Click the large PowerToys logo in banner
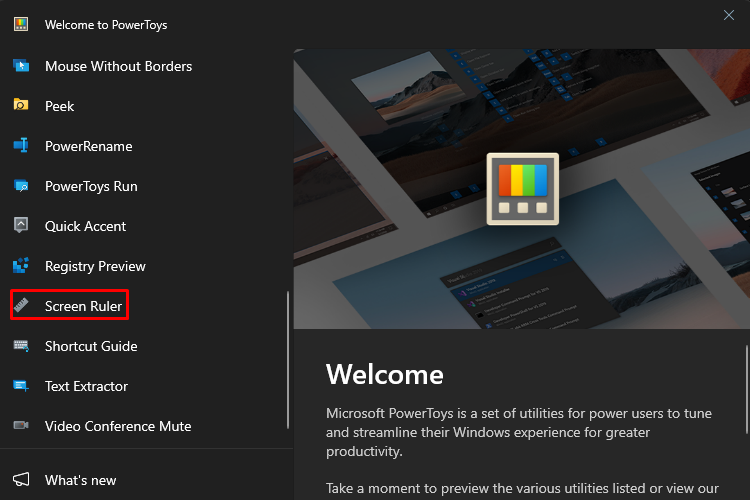 tap(522, 189)
